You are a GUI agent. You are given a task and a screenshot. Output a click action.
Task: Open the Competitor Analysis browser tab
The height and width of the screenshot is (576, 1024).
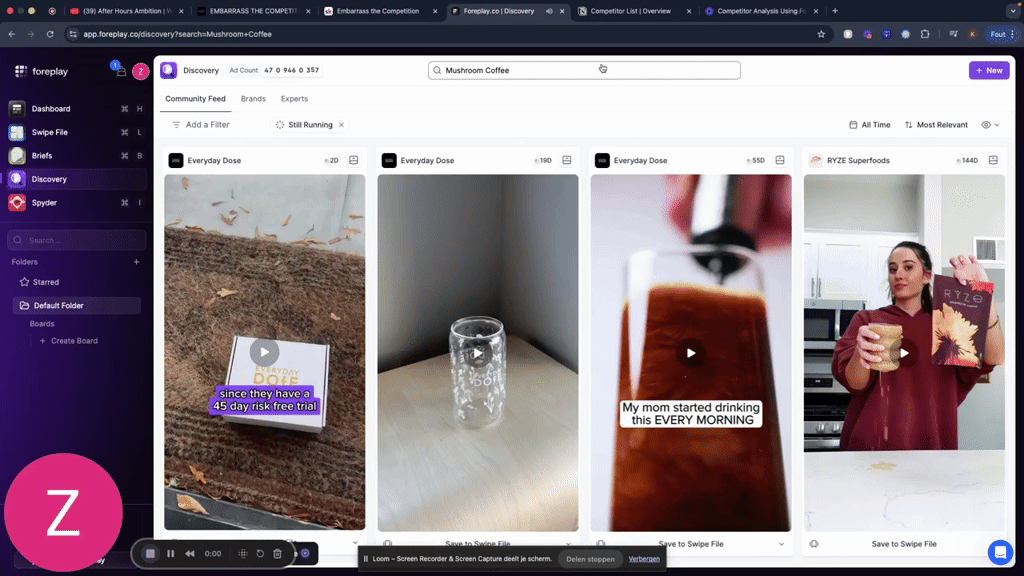[761, 11]
